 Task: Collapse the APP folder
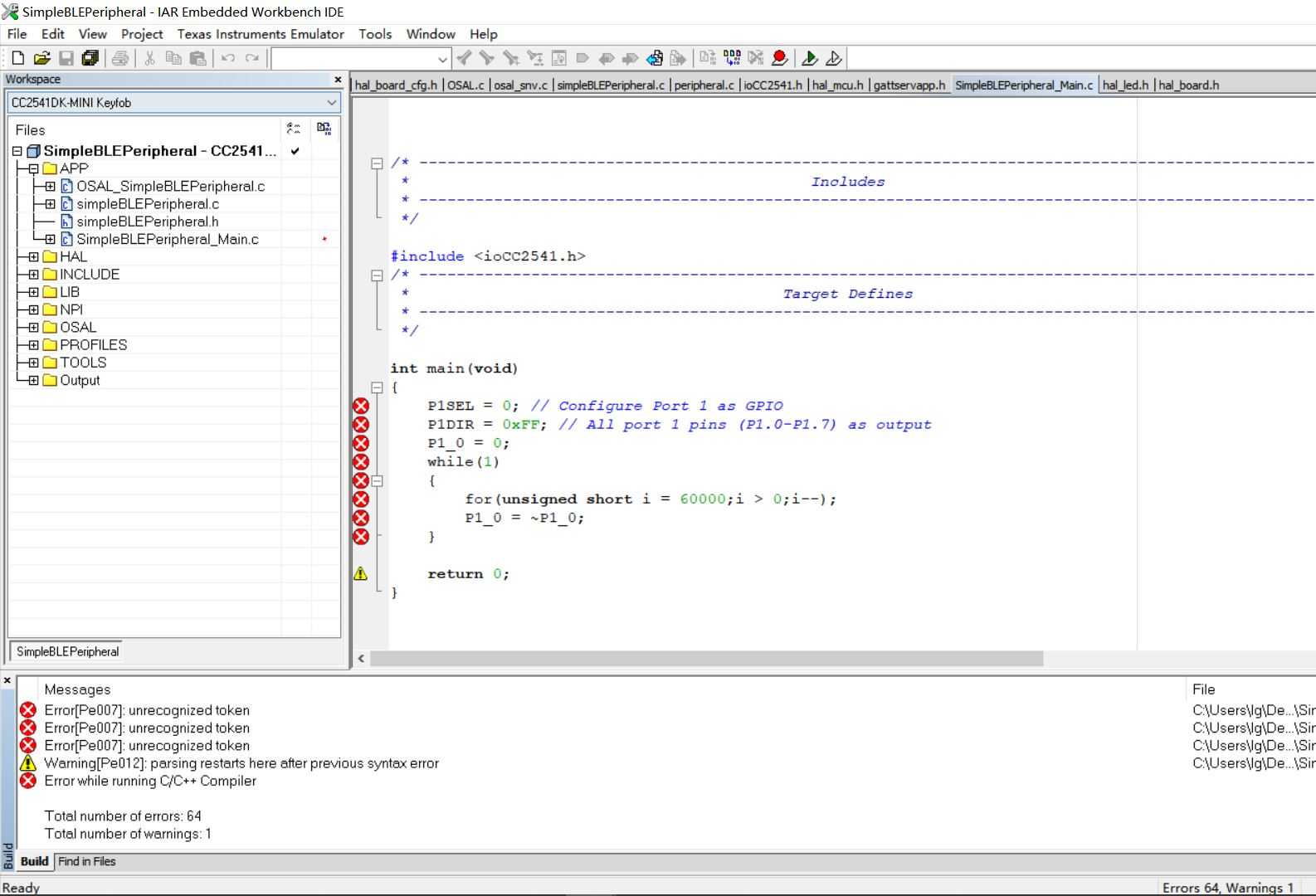[x=33, y=168]
